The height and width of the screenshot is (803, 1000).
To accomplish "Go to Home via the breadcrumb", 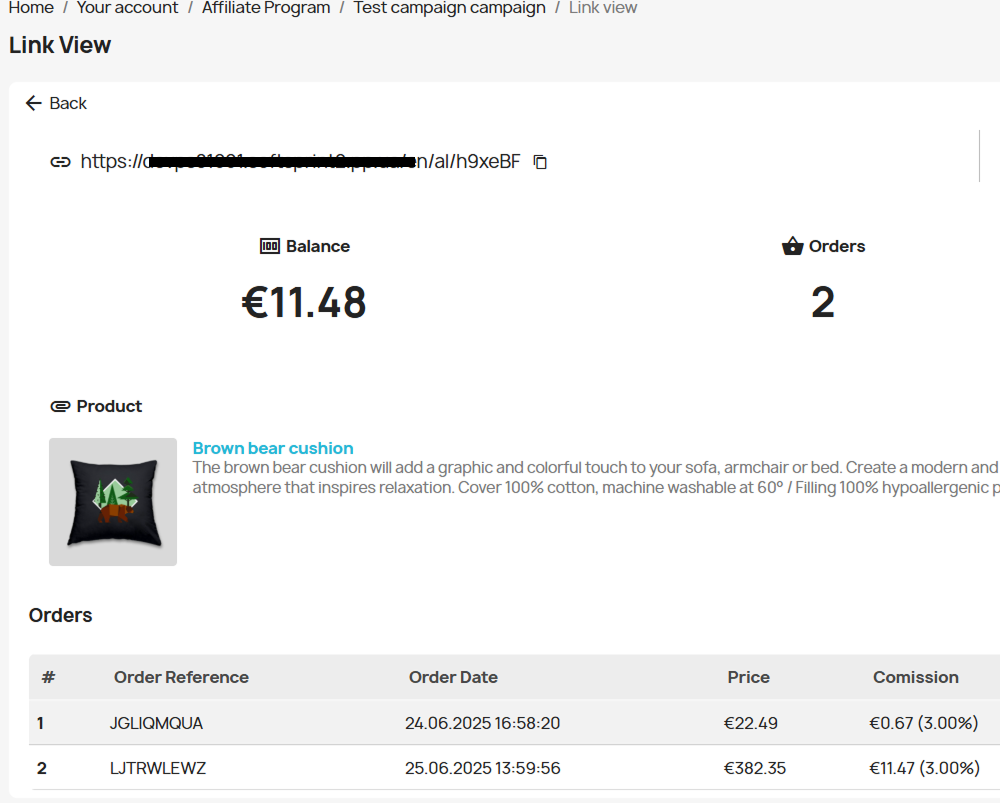I will coord(31,8).
